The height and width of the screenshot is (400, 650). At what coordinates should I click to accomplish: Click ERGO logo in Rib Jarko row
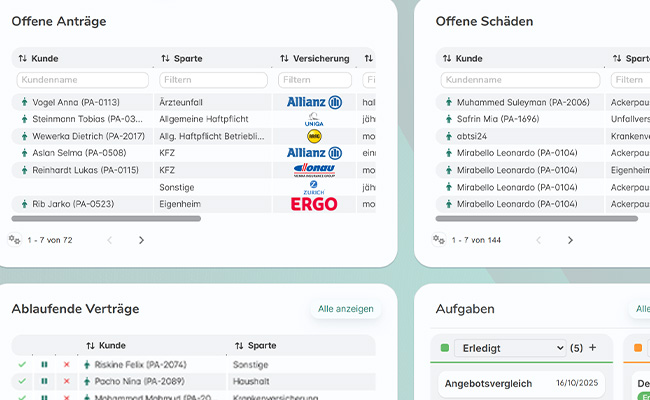pos(314,204)
